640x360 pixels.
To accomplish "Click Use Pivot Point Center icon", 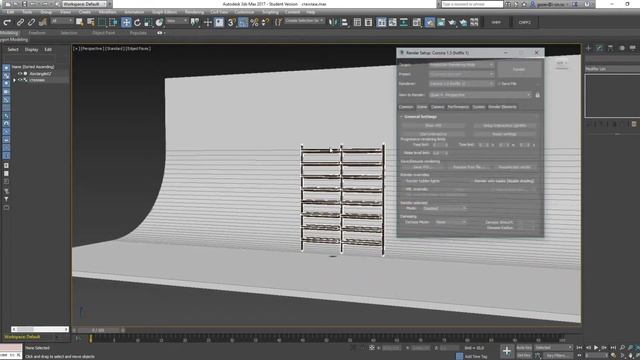I will pos(196,22).
